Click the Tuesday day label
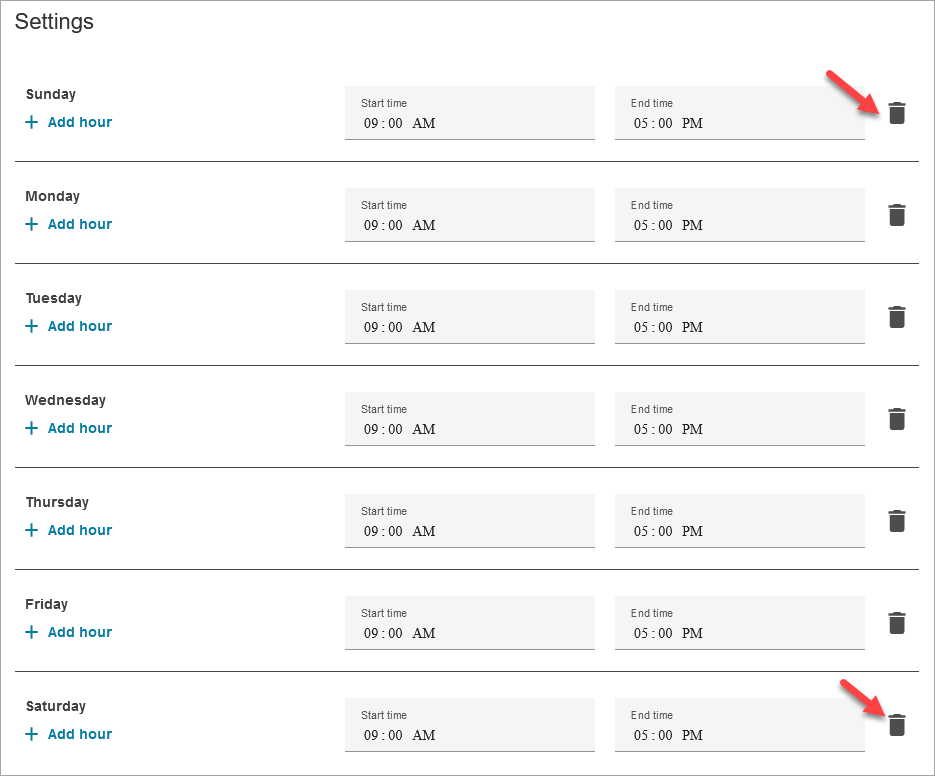Screen dimensions: 935x776 (x=54, y=299)
